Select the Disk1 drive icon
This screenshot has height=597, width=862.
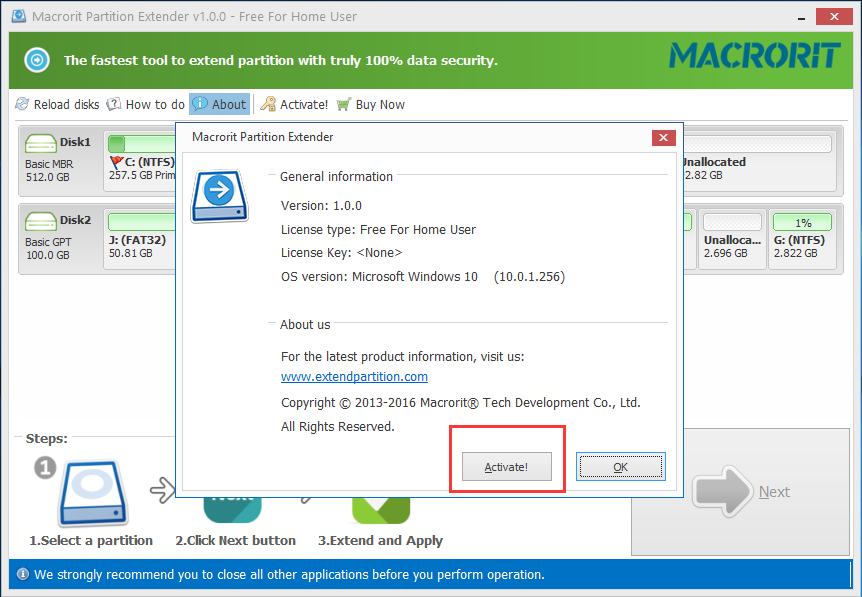coord(42,143)
